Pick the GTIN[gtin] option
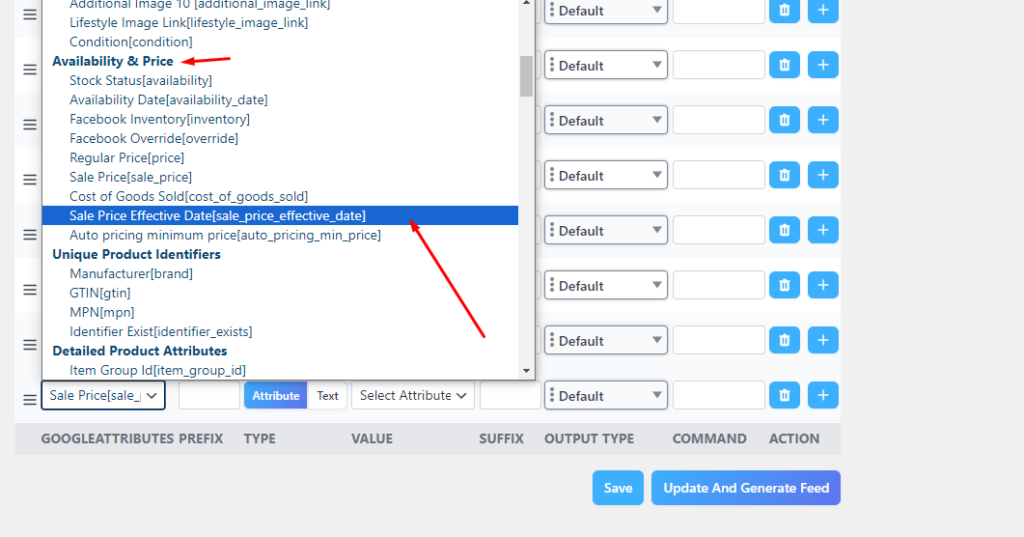 [100, 293]
